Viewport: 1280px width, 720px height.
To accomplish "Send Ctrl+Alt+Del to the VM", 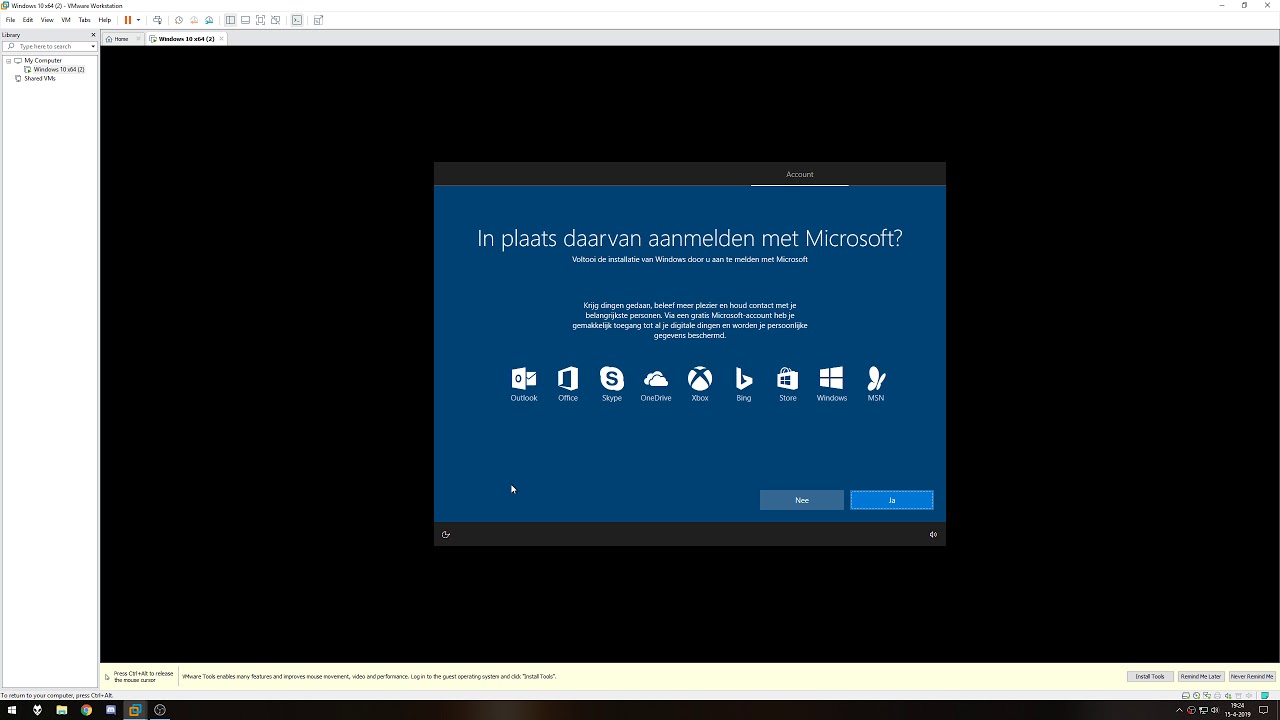I will pos(157,20).
